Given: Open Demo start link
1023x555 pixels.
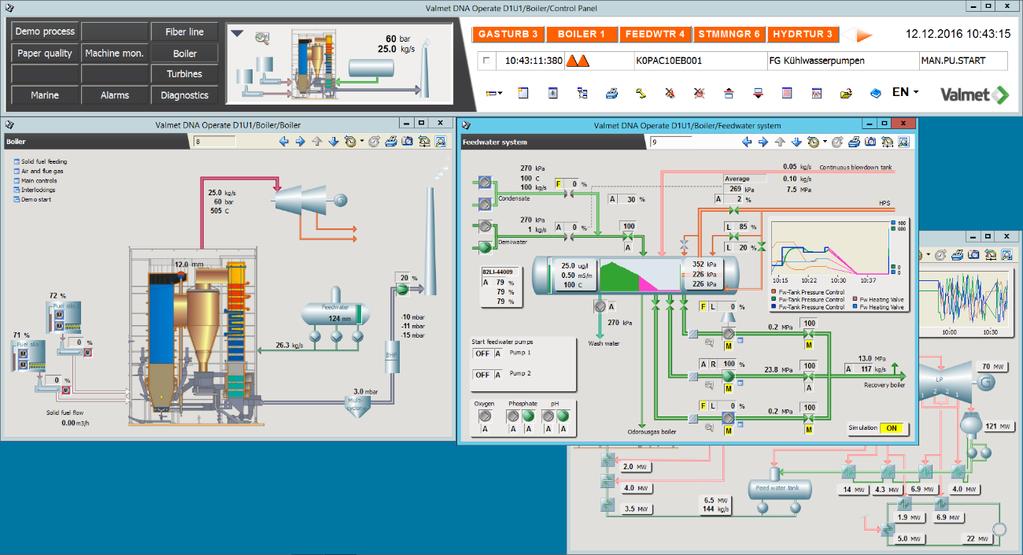Looking at the screenshot, I should (x=36, y=200).
